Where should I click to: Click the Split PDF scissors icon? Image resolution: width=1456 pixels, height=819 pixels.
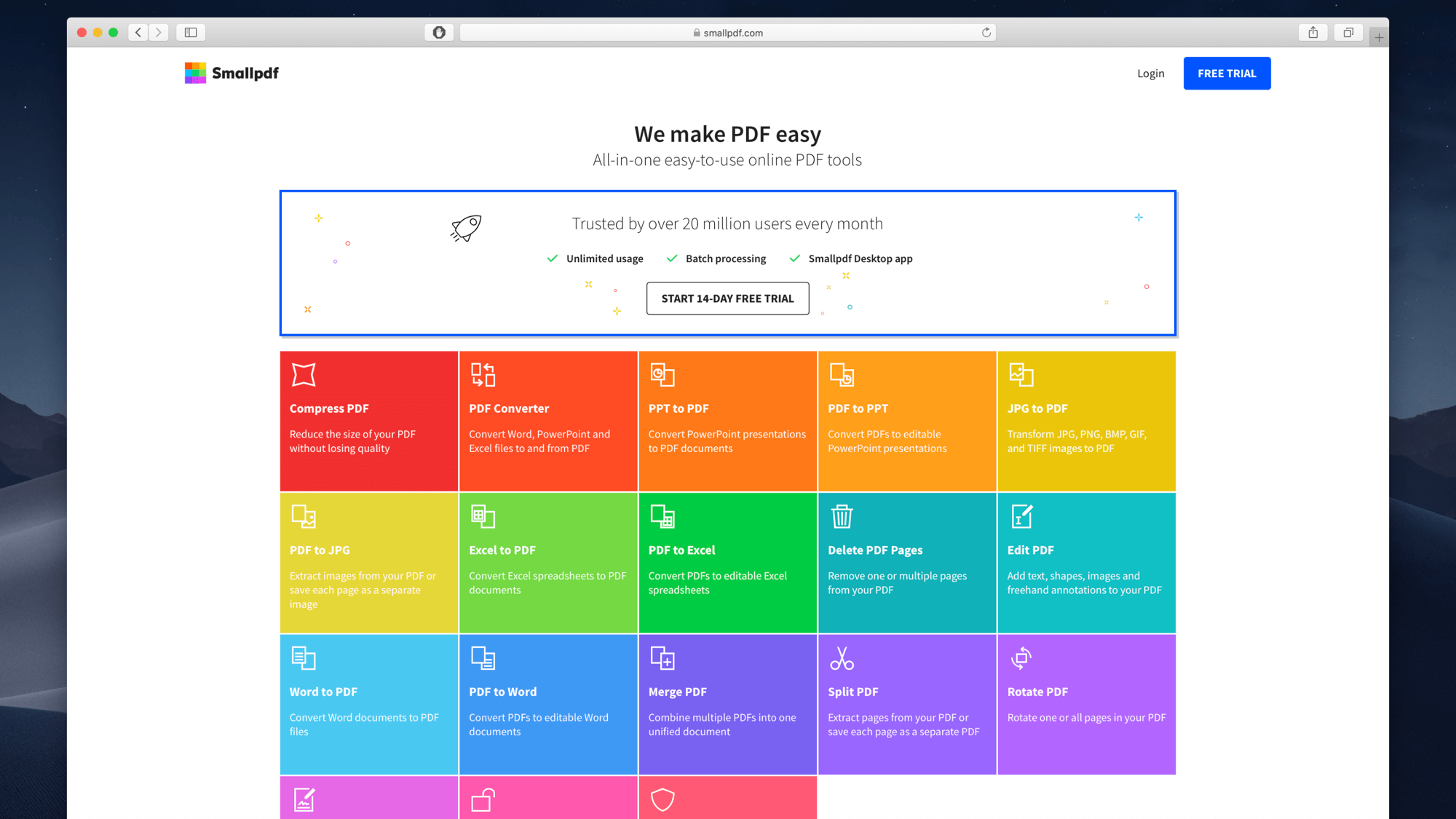click(842, 658)
